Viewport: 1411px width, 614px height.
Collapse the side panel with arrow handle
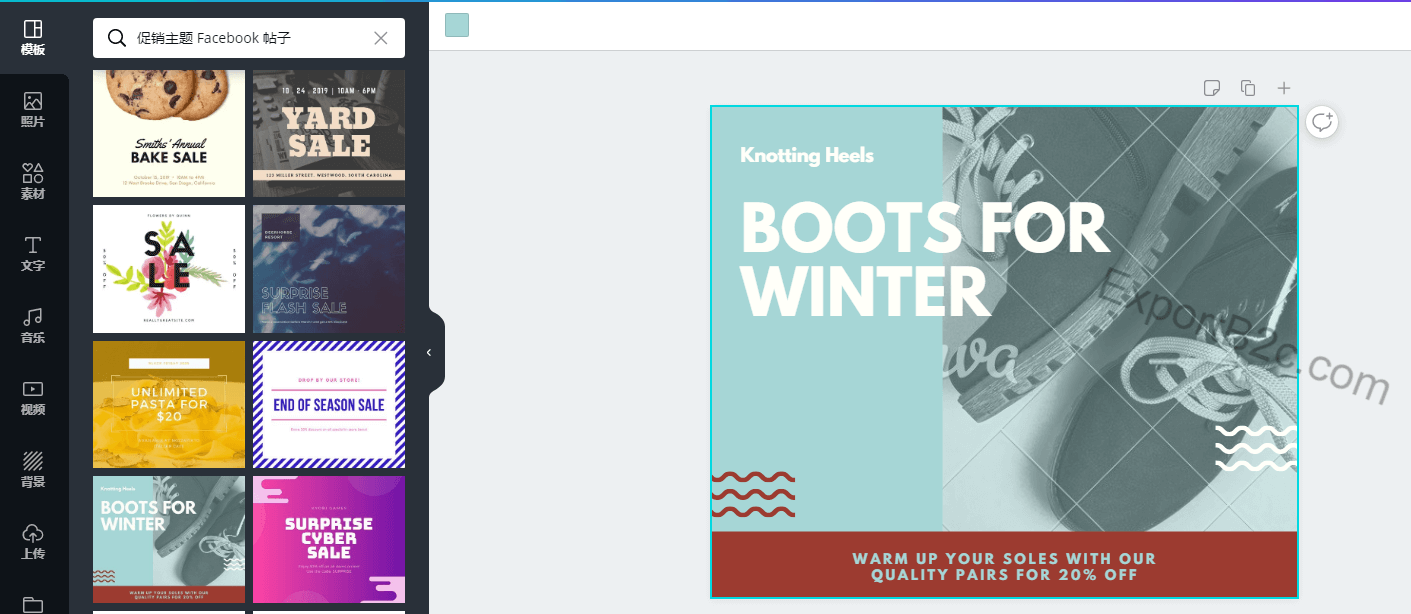[430, 352]
